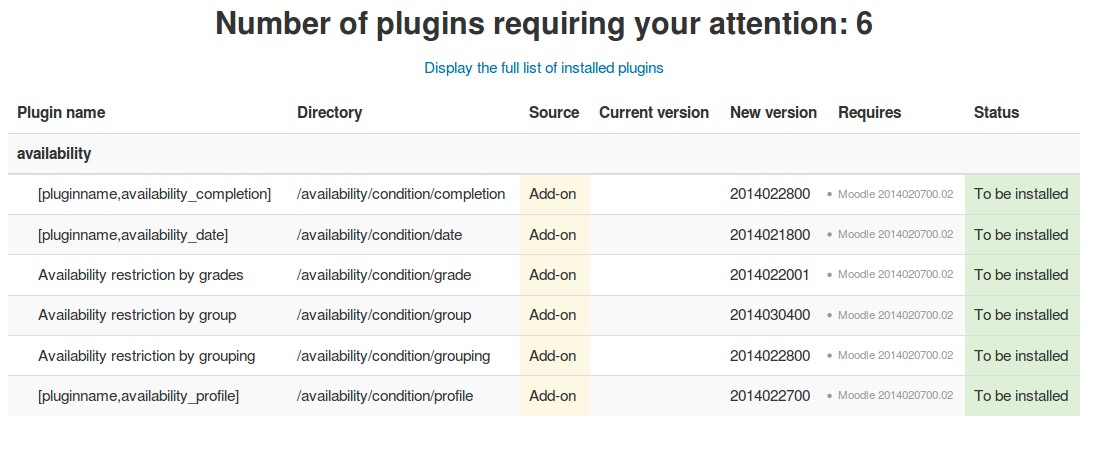Click the /availability/condition/completion directory path
Image resolution: width=1093 pixels, height=455 pixels.
(x=401, y=194)
